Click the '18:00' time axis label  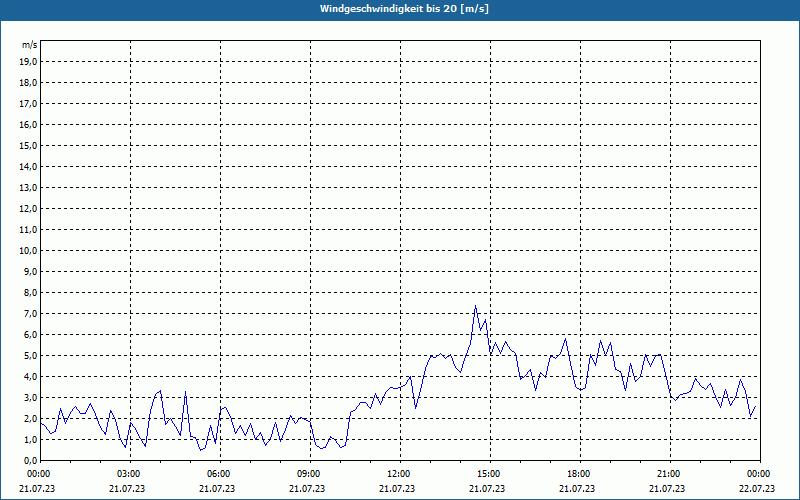pyautogui.click(x=580, y=474)
